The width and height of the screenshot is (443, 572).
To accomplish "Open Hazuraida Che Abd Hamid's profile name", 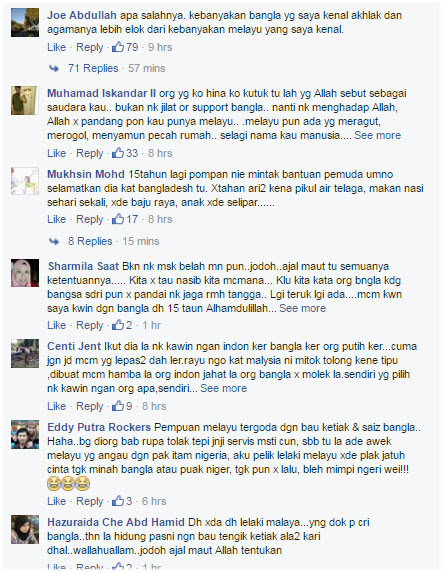I will coord(116,522).
